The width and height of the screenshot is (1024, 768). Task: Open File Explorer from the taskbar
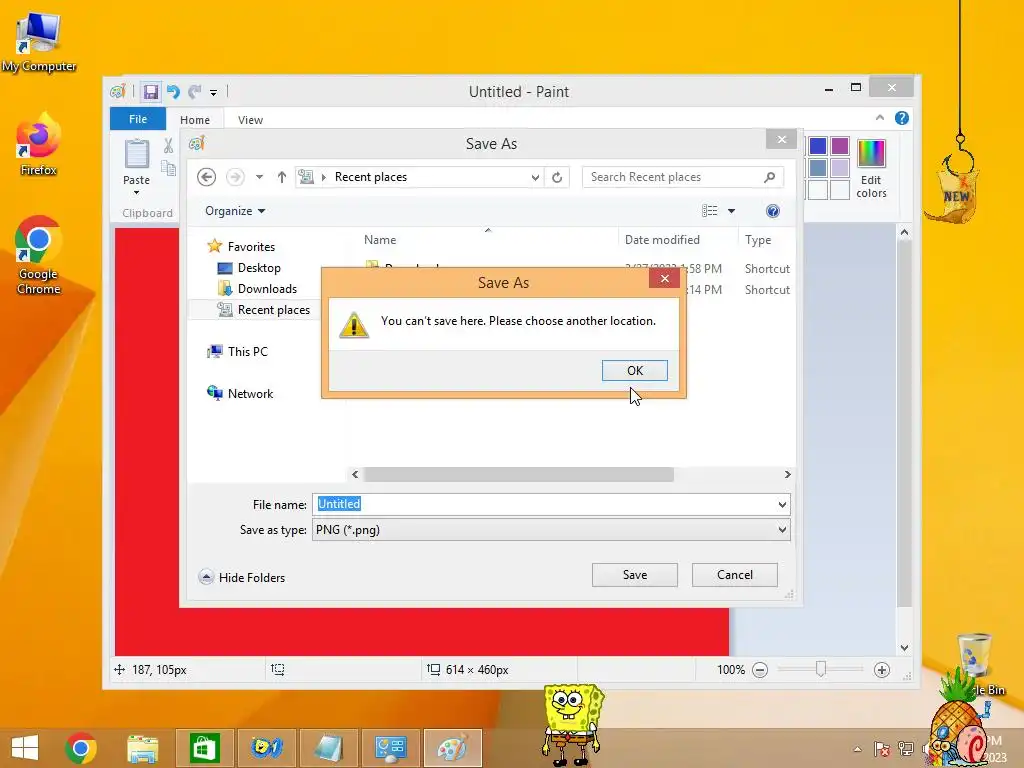tap(142, 748)
